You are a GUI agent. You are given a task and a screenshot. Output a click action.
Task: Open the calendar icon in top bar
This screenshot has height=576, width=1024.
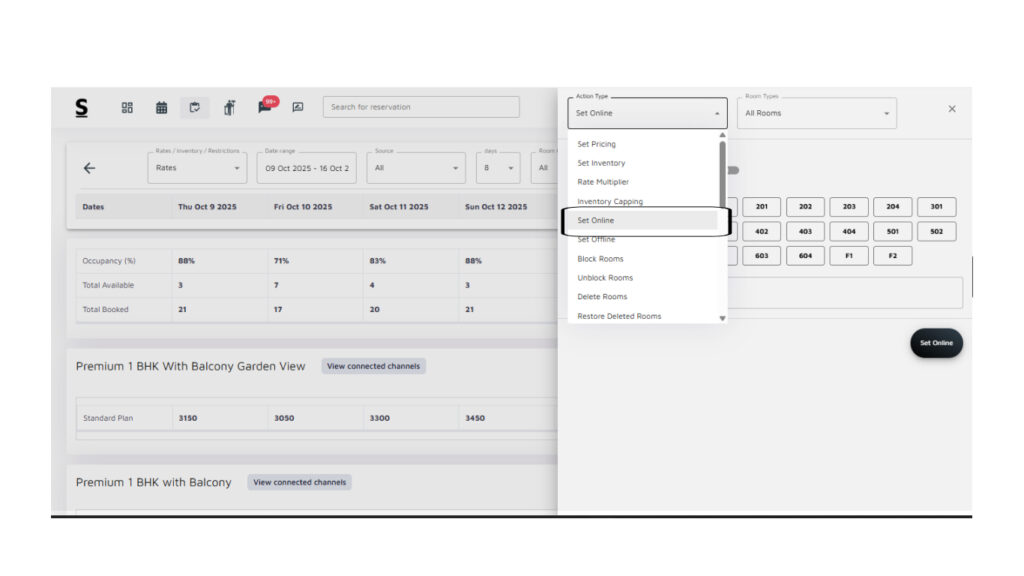tap(161, 107)
